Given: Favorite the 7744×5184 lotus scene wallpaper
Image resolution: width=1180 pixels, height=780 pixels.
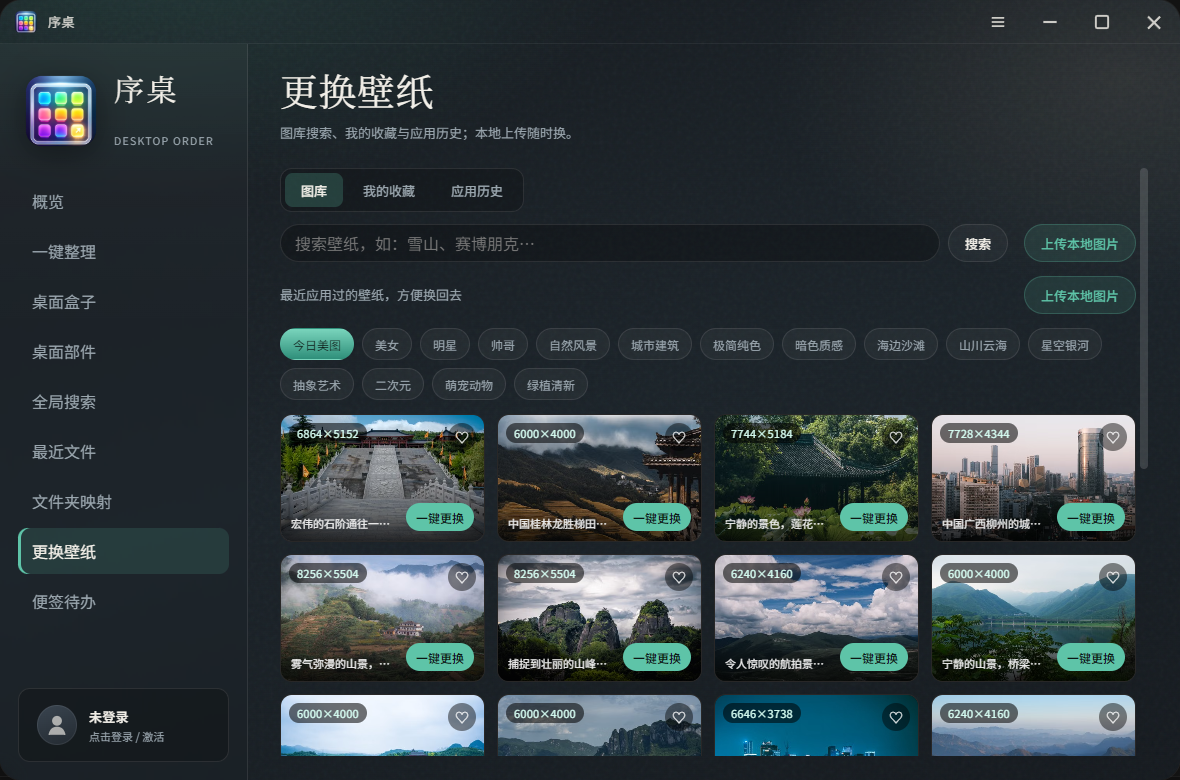Looking at the screenshot, I should 896,437.
